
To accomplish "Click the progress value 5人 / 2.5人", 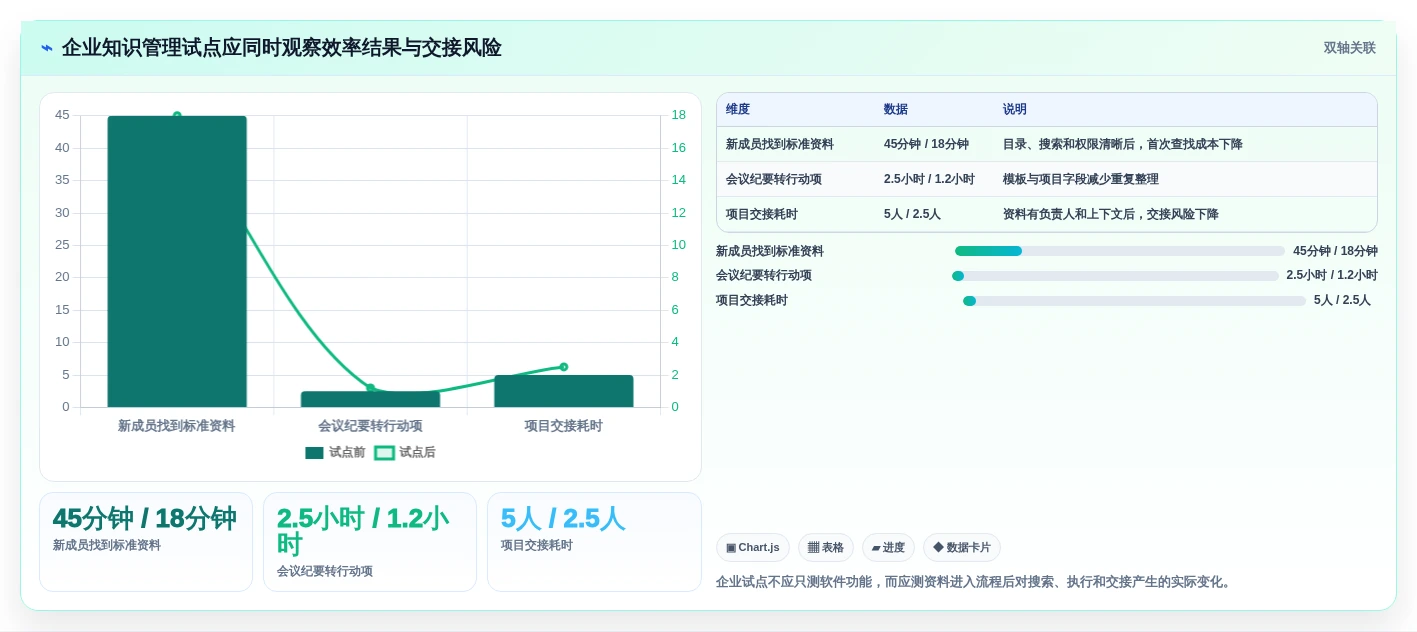I will (1342, 300).
